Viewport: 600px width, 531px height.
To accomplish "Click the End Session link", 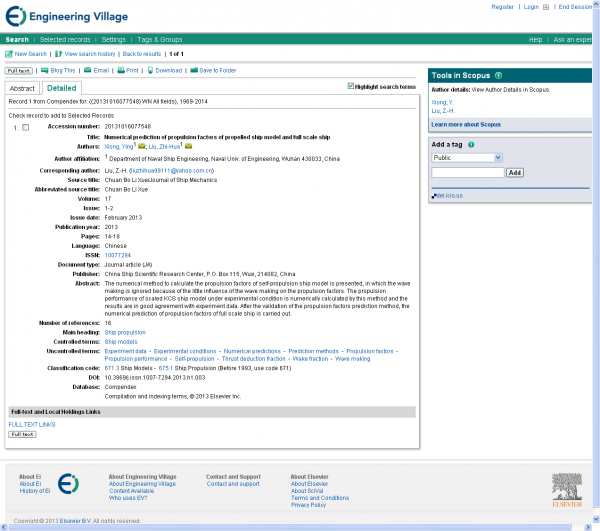I will click(575, 7).
